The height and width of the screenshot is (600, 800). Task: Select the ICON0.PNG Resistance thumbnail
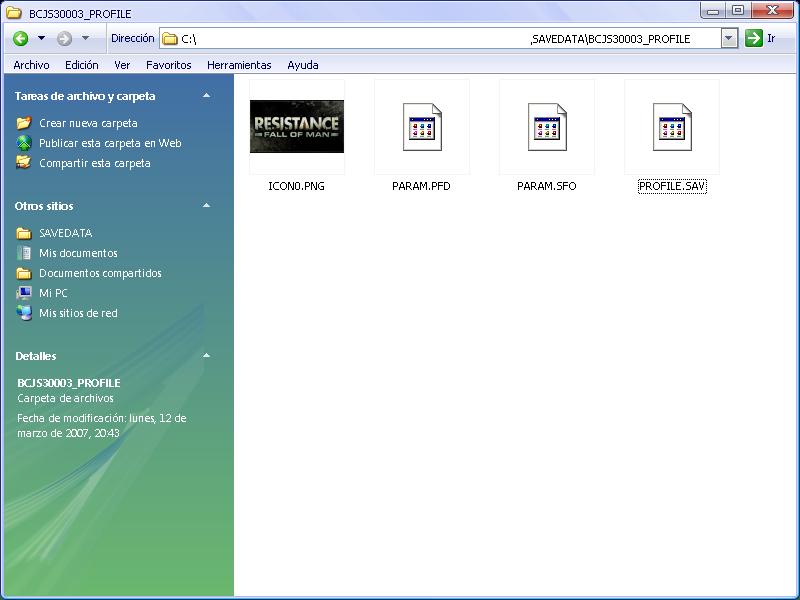[296, 126]
